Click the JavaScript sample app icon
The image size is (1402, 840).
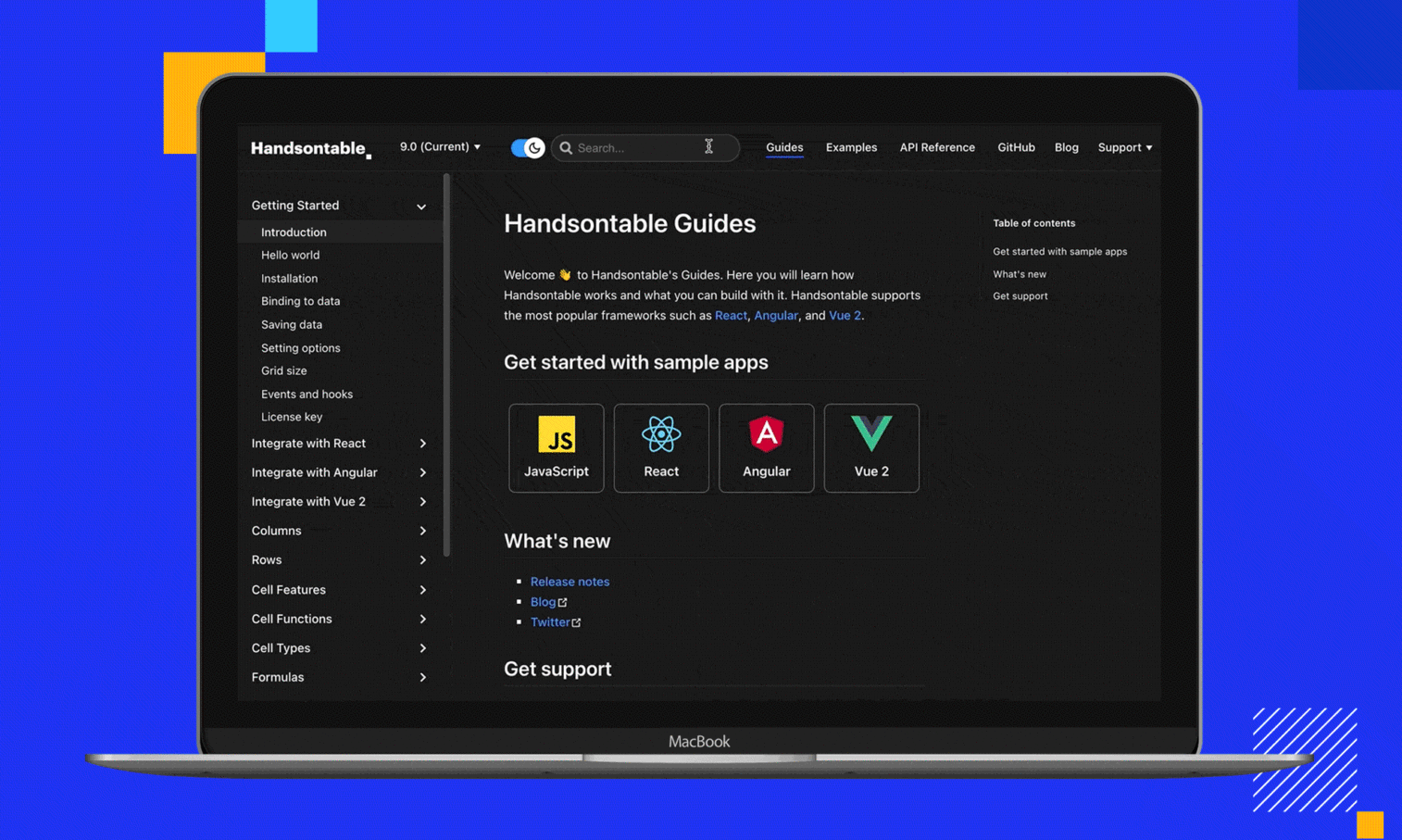(x=556, y=435)
